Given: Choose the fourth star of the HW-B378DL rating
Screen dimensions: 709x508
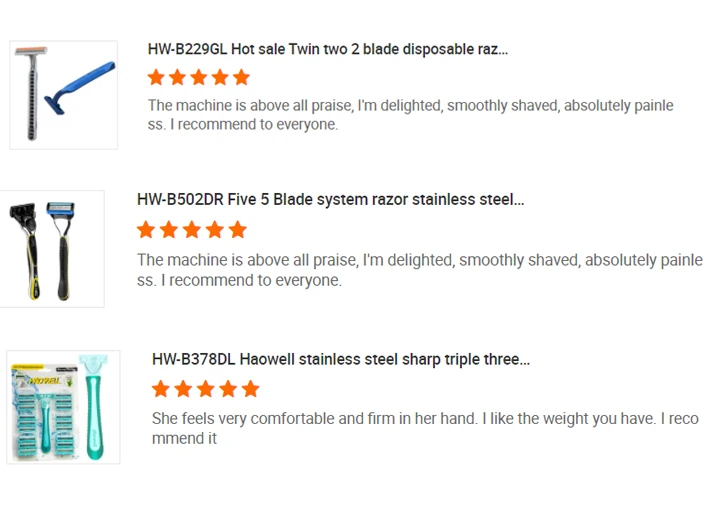Looking at the screenshot, I should coord(228,389).
